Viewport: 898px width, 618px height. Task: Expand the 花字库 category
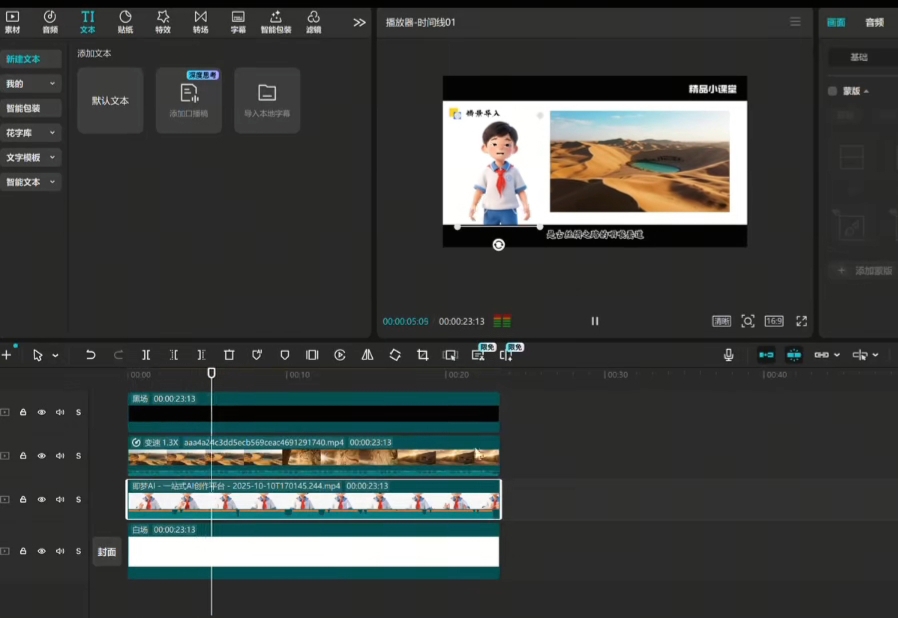31,133
